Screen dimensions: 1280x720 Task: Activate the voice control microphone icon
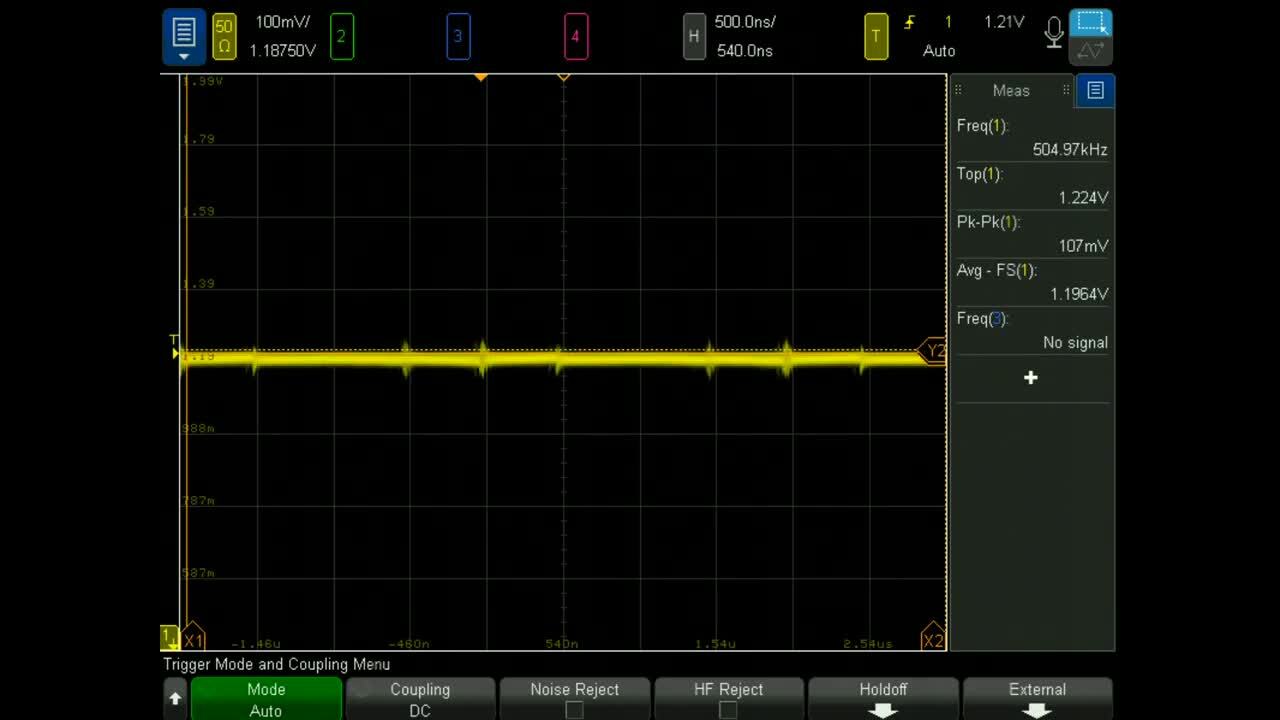point(1053,30)
